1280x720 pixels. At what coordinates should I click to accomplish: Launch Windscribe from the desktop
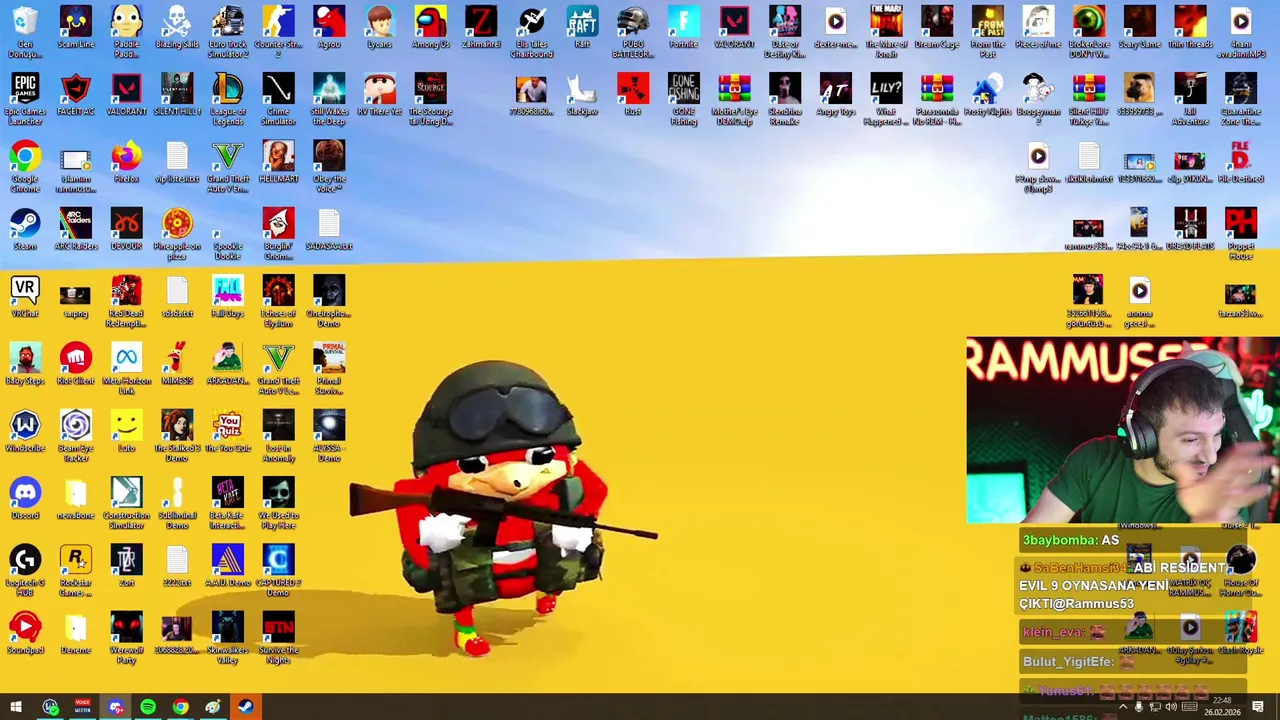pyautogui.click(x=25, y=432)
